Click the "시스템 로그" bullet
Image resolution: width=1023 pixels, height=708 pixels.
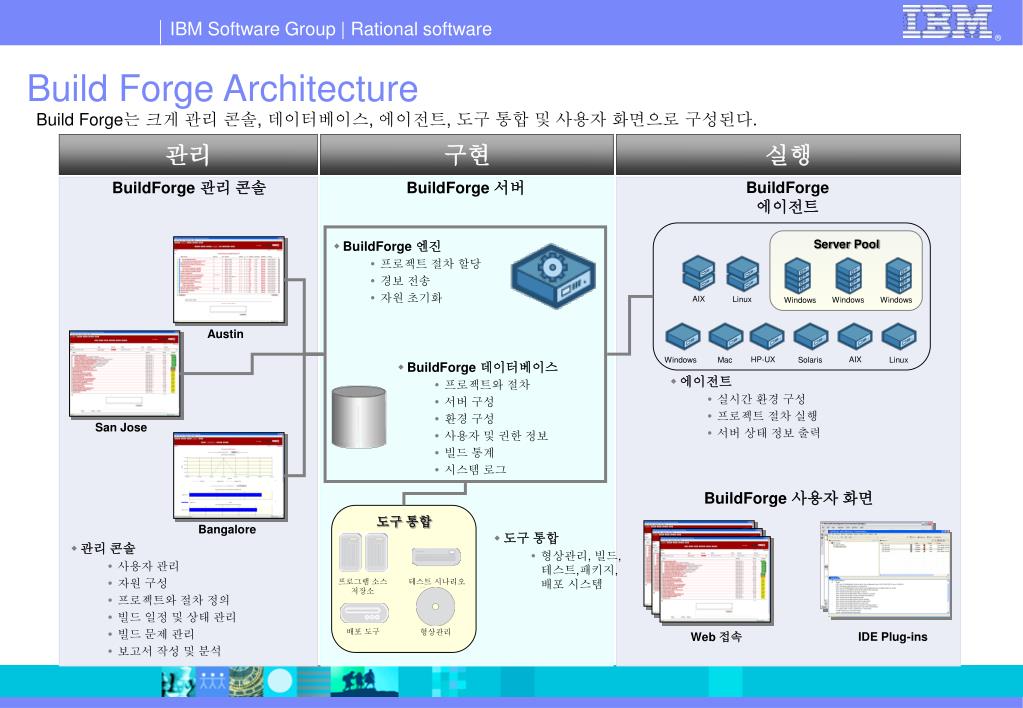tap(476, 469)
